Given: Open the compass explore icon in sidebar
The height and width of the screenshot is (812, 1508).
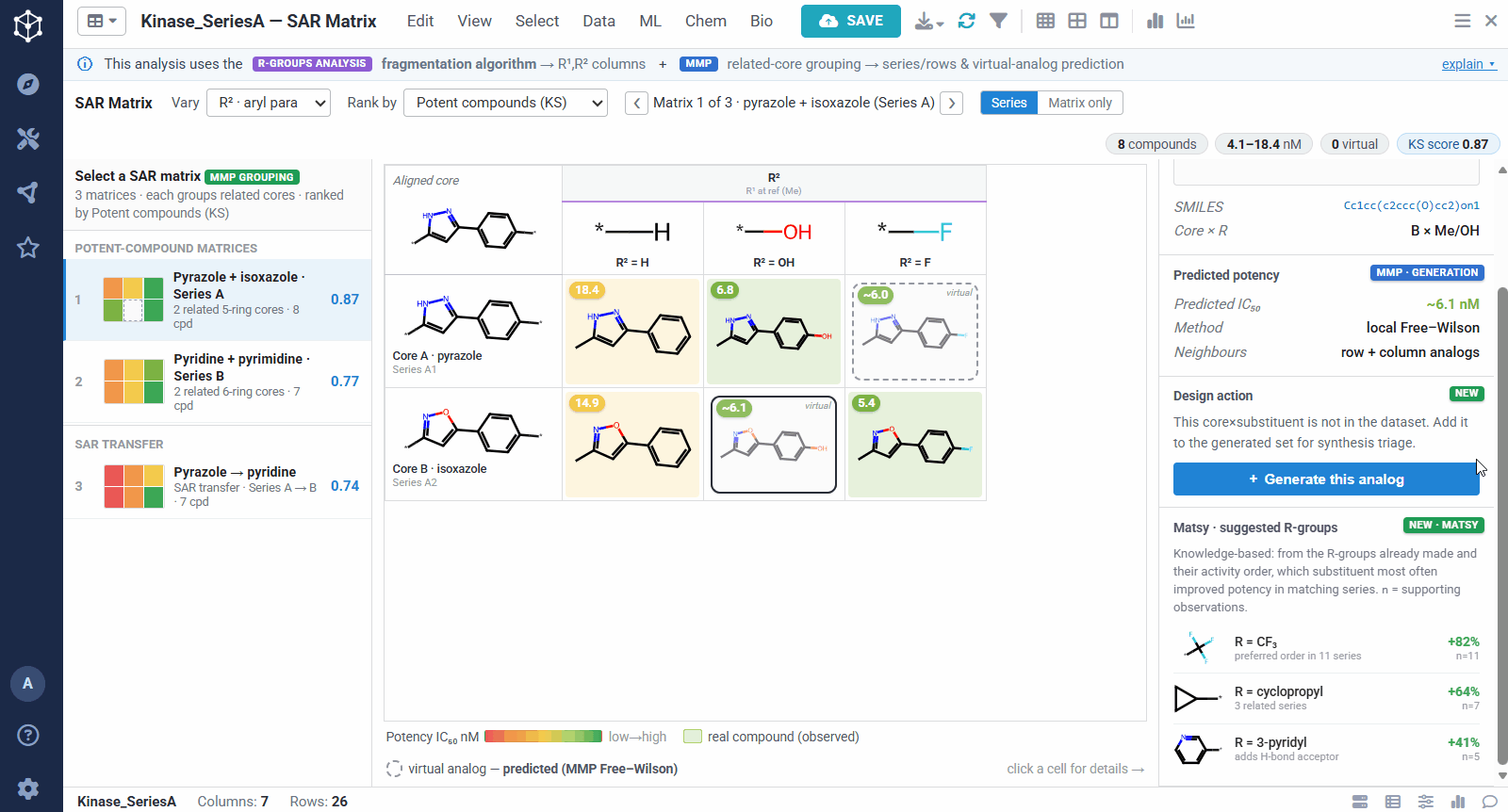Looking at the screenshot, I should (x=28, y=84).
